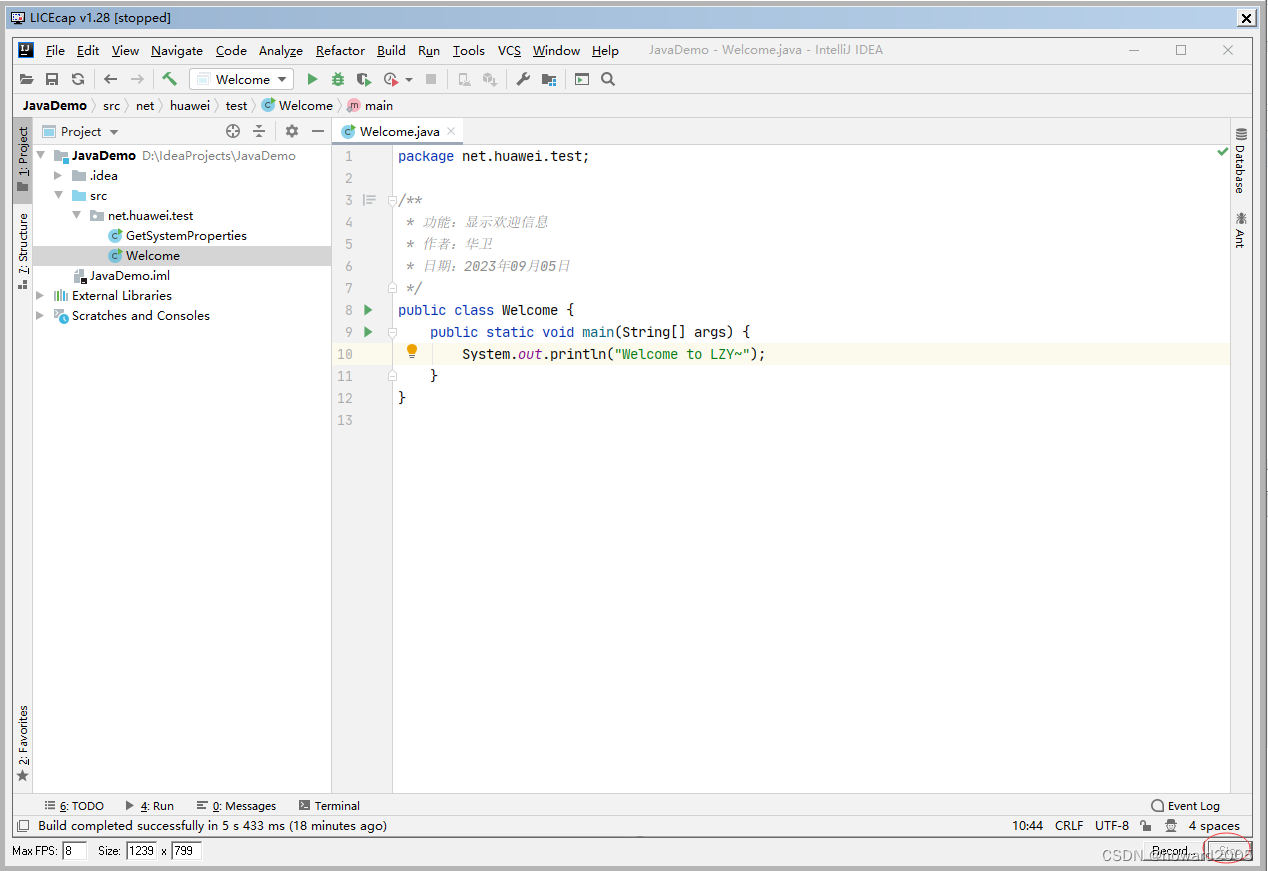Run with Coverage shield icon
1268x871 pixels.
tap(364, 79)
